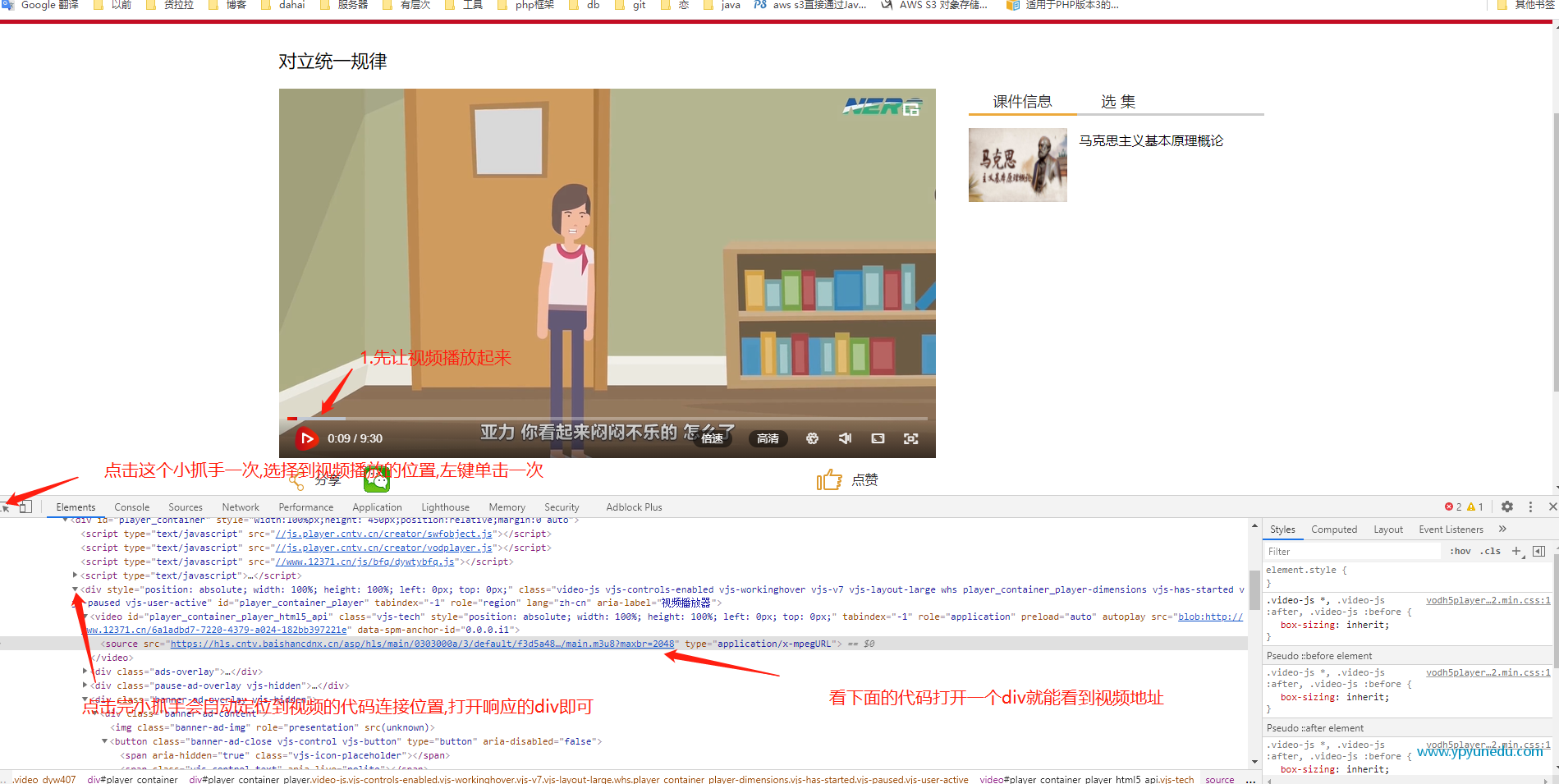Collapse the video-js div node

[x=75, y=589]
